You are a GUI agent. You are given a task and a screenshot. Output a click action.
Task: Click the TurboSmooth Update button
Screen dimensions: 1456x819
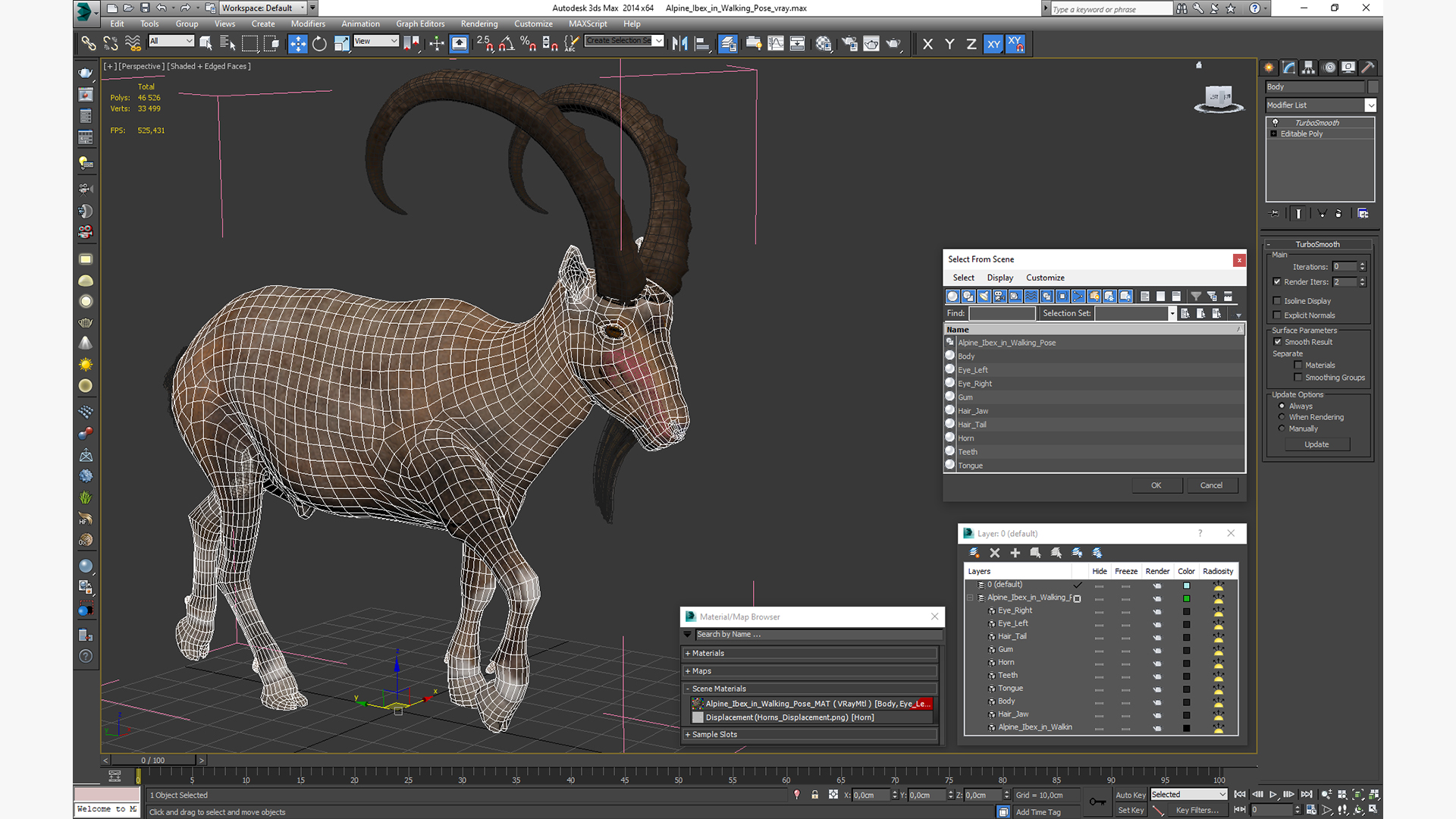click(x=1316, y=444)
